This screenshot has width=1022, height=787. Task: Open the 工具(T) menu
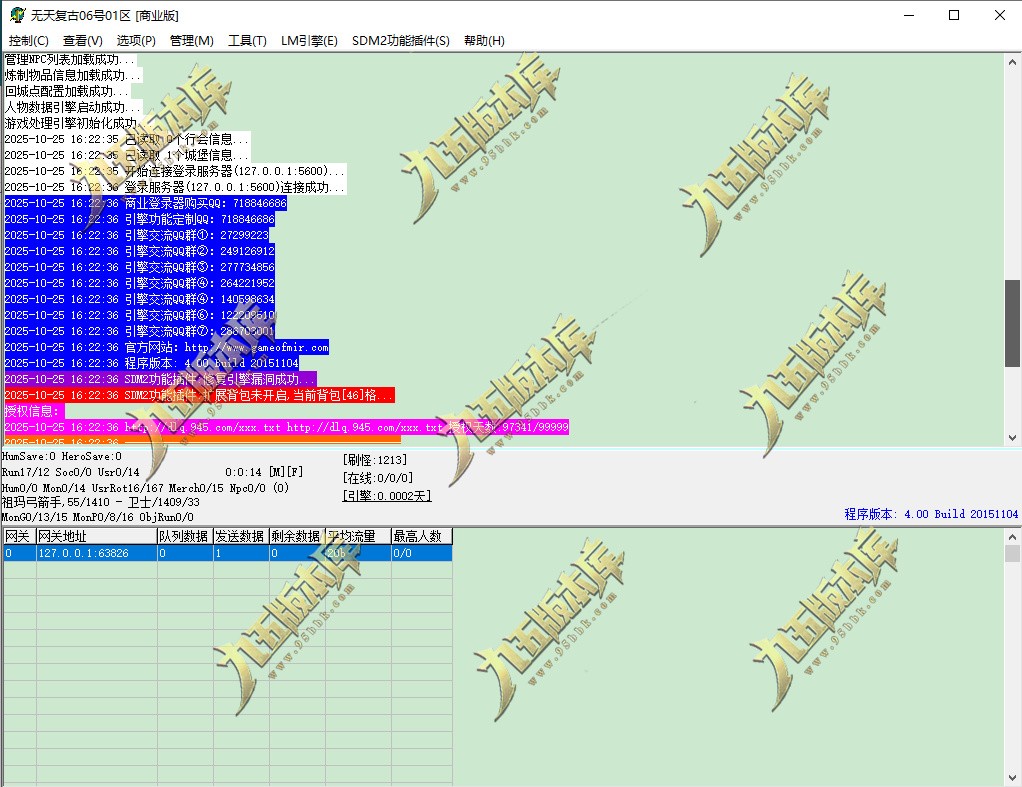click(248, 40)
